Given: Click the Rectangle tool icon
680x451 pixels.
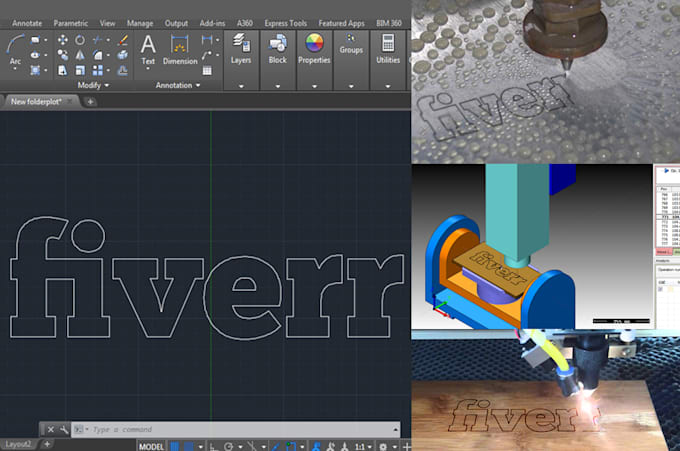Looking at the screenshot, I should 35,40.
